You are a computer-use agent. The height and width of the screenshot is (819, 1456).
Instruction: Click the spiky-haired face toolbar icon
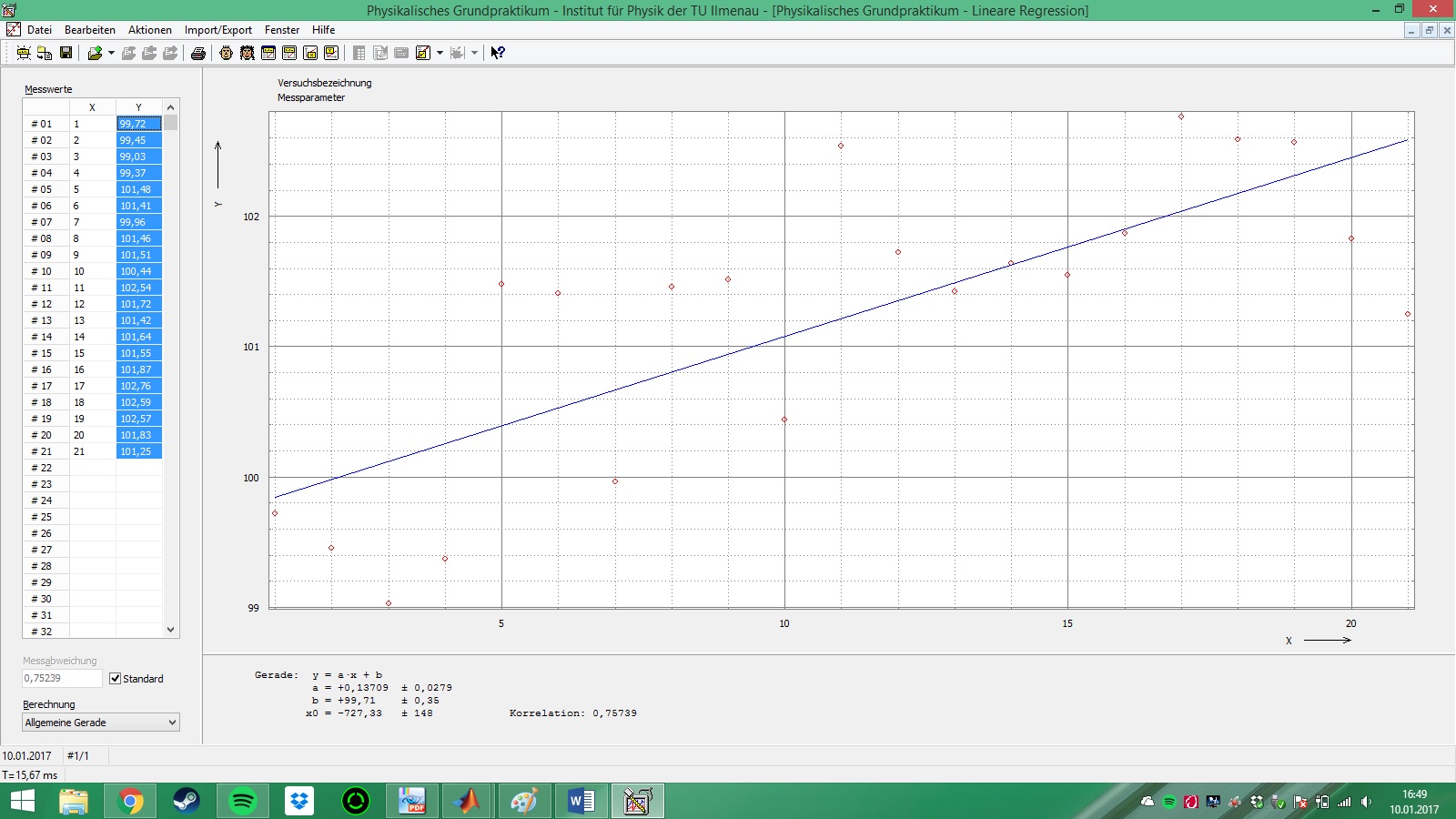pos(247,53)
